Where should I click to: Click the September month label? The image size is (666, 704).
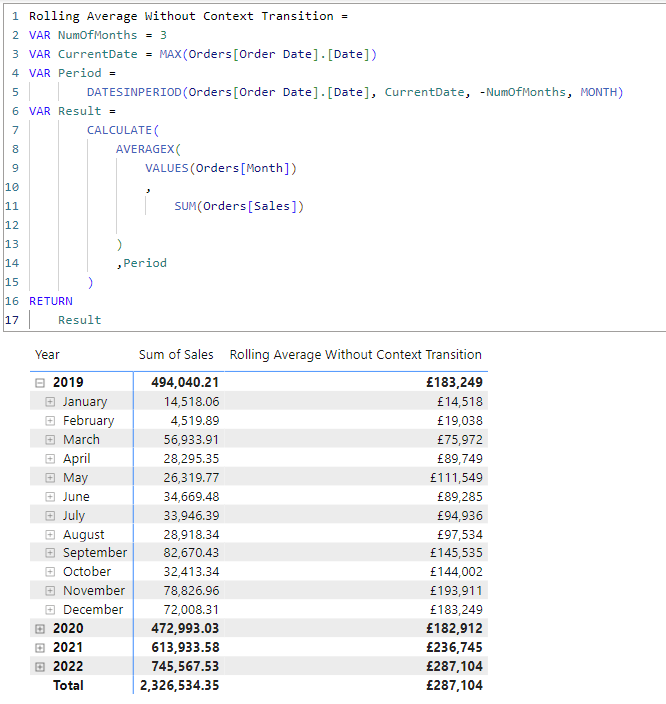(x=95, y=553)
